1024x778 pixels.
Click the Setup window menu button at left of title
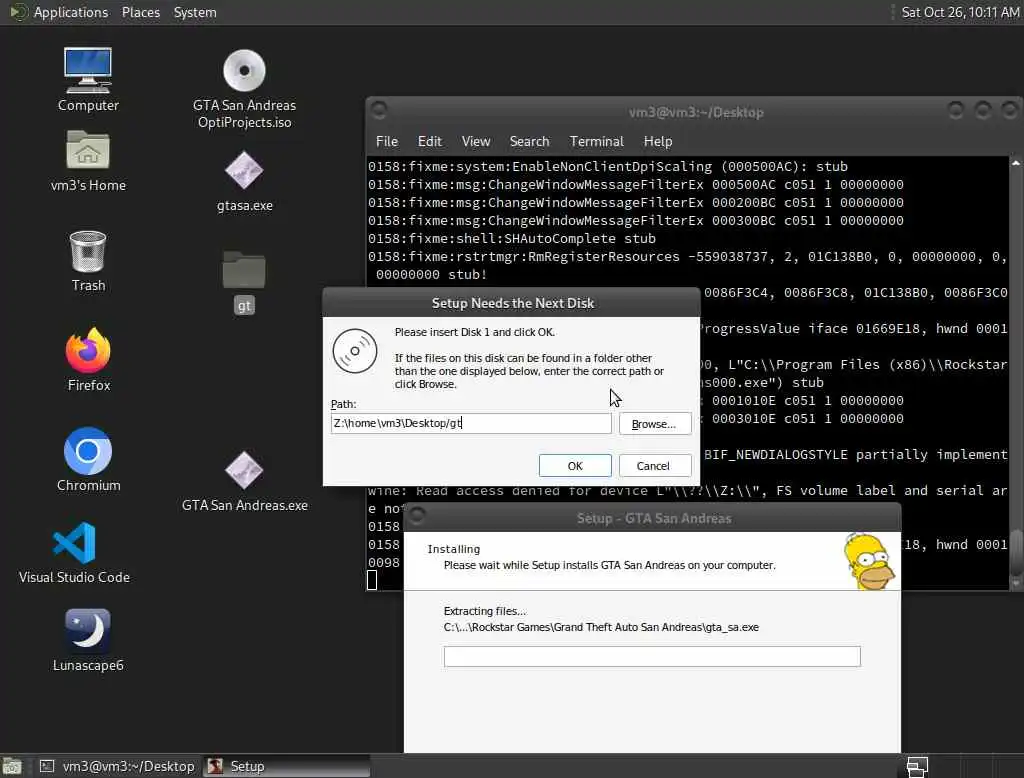[x=417, y=516]
